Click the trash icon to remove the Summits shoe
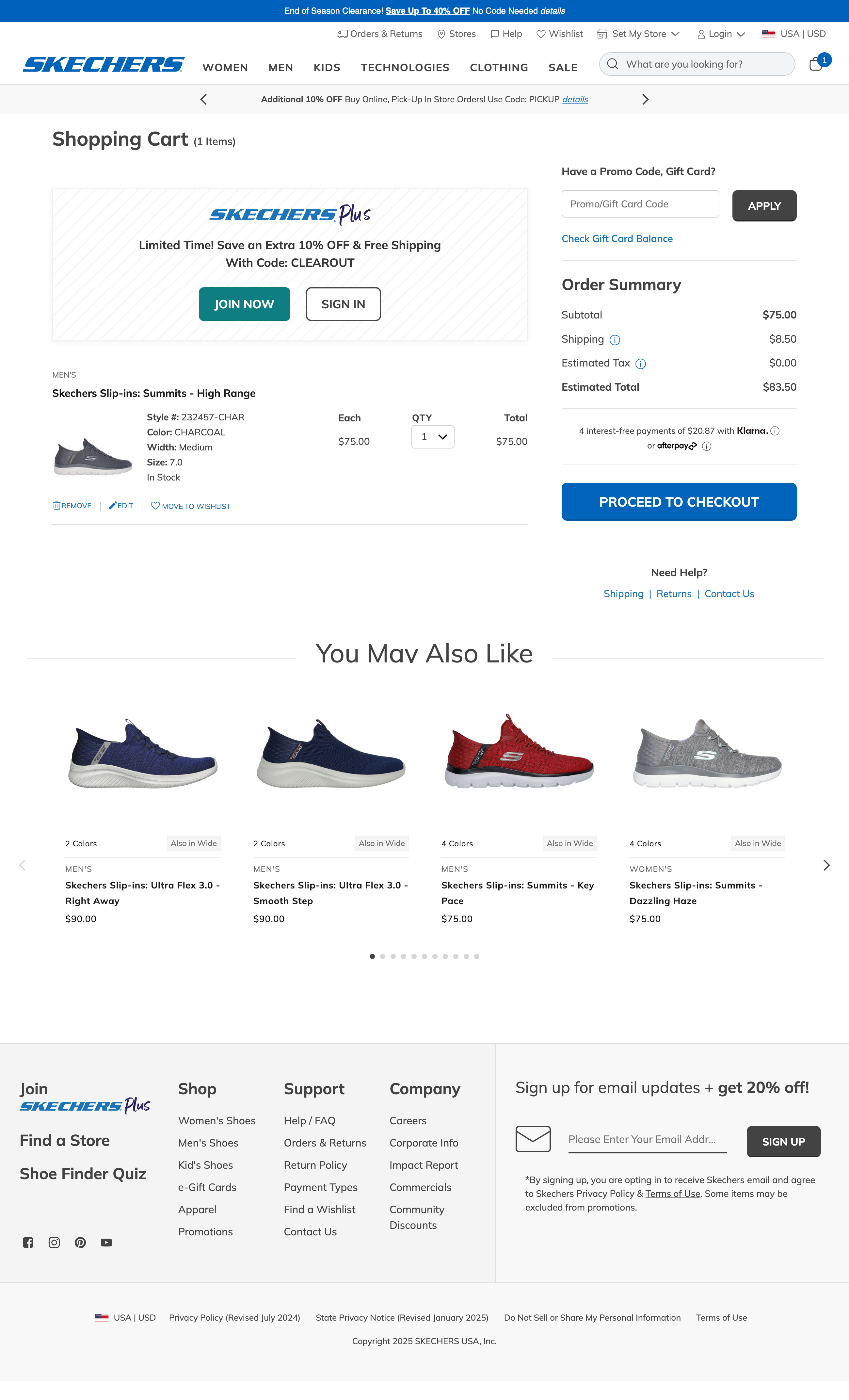Image resolution: width=849 pixels, height=1400 pixels. click(x=57, y=505)
